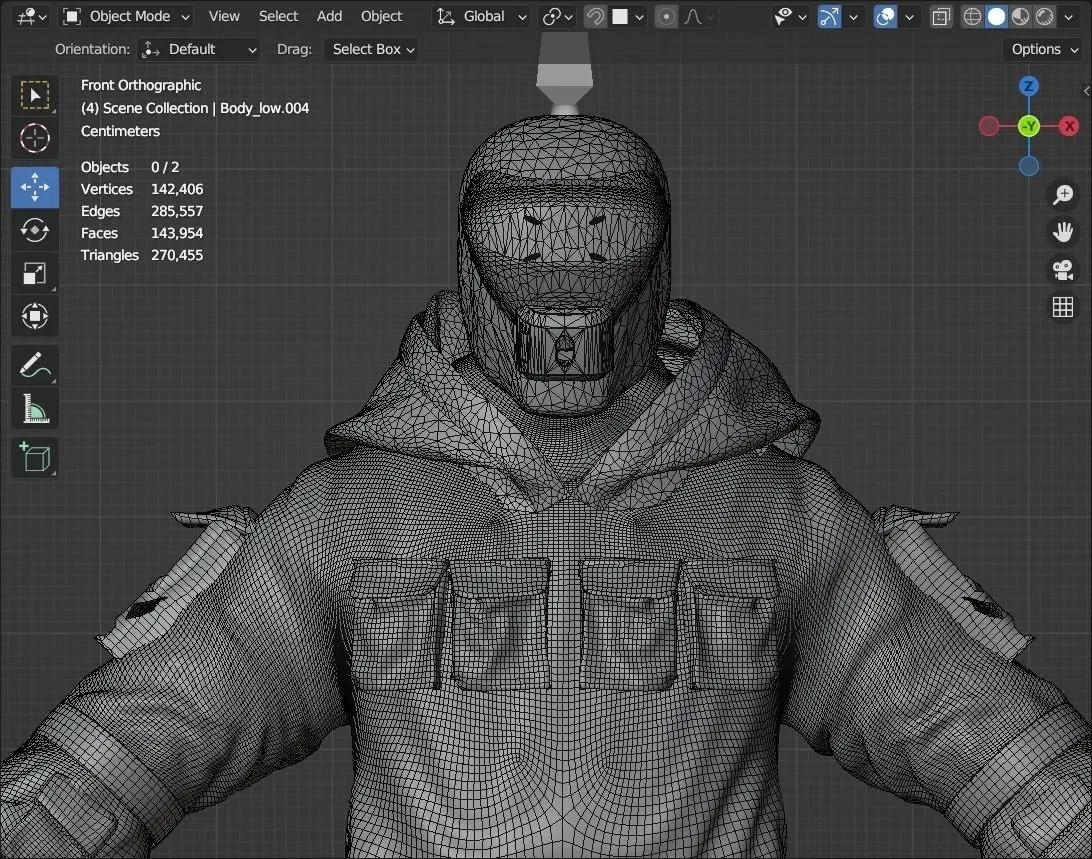
Task: Select the Annotate pencil tool
Action: 35,365
